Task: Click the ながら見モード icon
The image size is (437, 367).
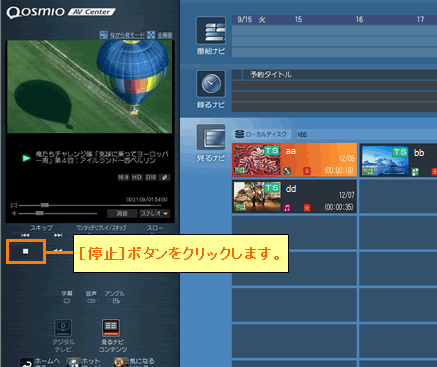Action: tap(104, 35)
